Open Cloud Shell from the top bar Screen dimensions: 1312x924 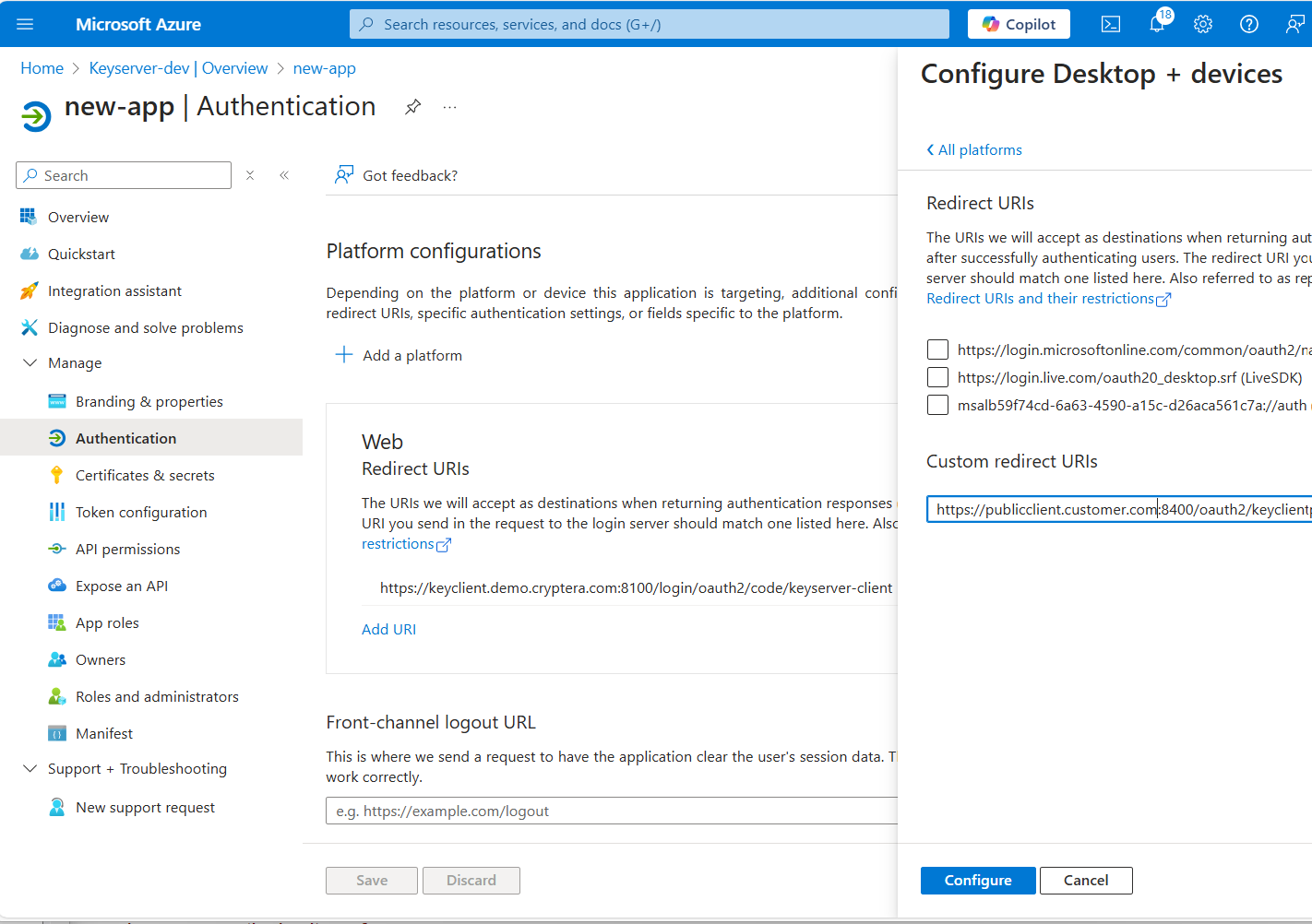[1111, 24]
